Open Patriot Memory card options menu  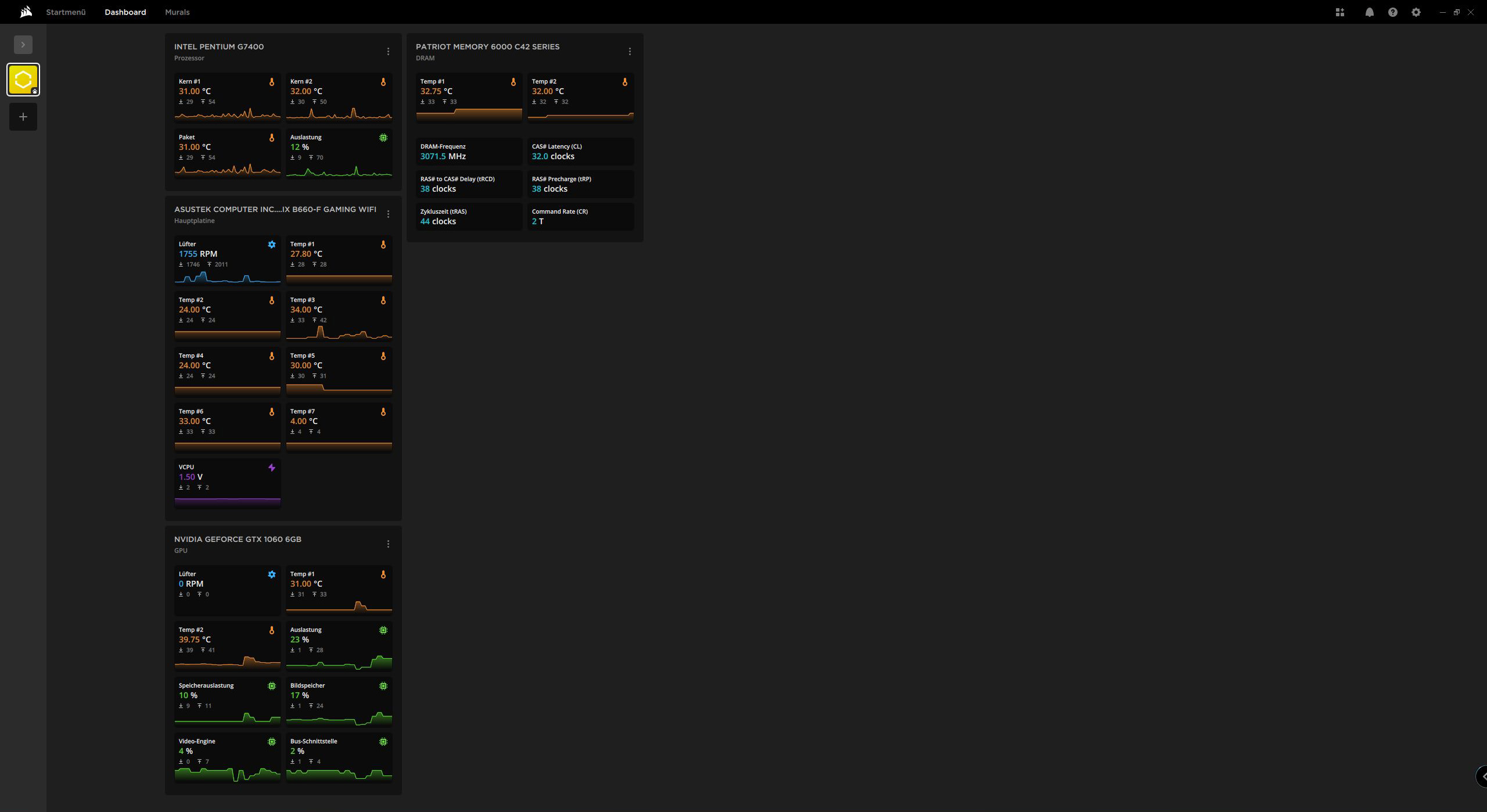[630, 52]
